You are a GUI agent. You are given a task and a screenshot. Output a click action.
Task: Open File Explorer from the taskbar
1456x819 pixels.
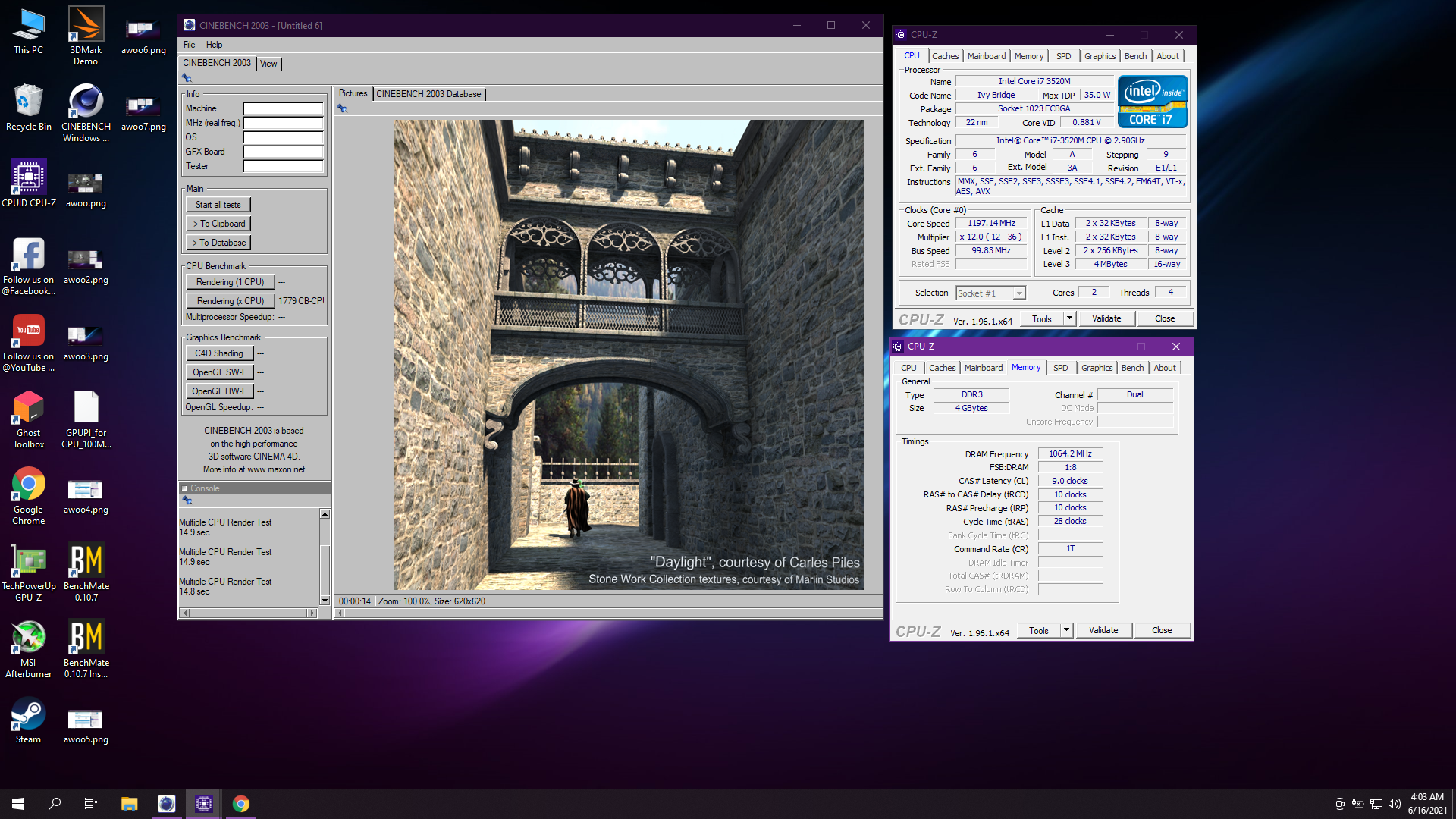[x=130, y=804]
